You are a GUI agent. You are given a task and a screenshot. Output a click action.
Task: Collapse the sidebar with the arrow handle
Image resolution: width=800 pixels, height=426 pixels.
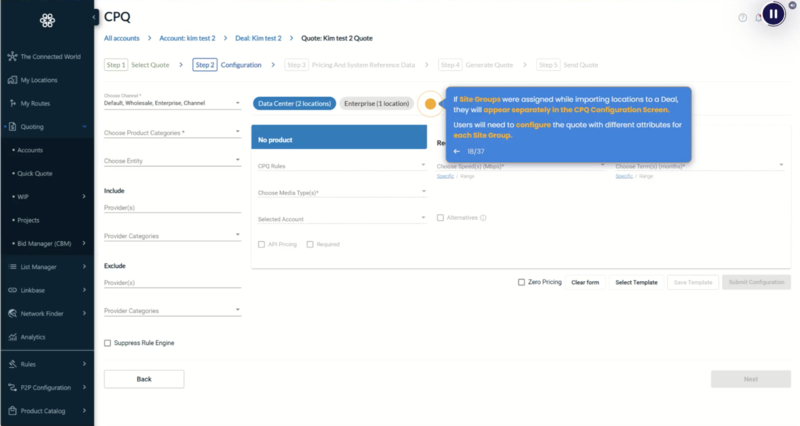pos(94,17)
